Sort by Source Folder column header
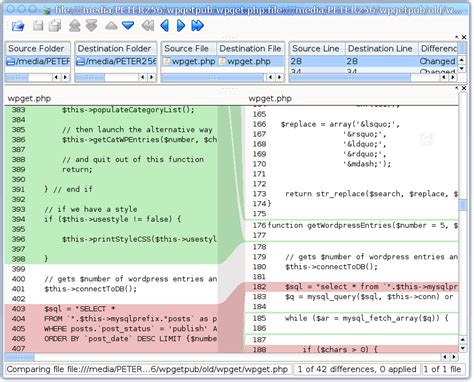This screenshot has height=382, width=474. [x=38, y=49]
